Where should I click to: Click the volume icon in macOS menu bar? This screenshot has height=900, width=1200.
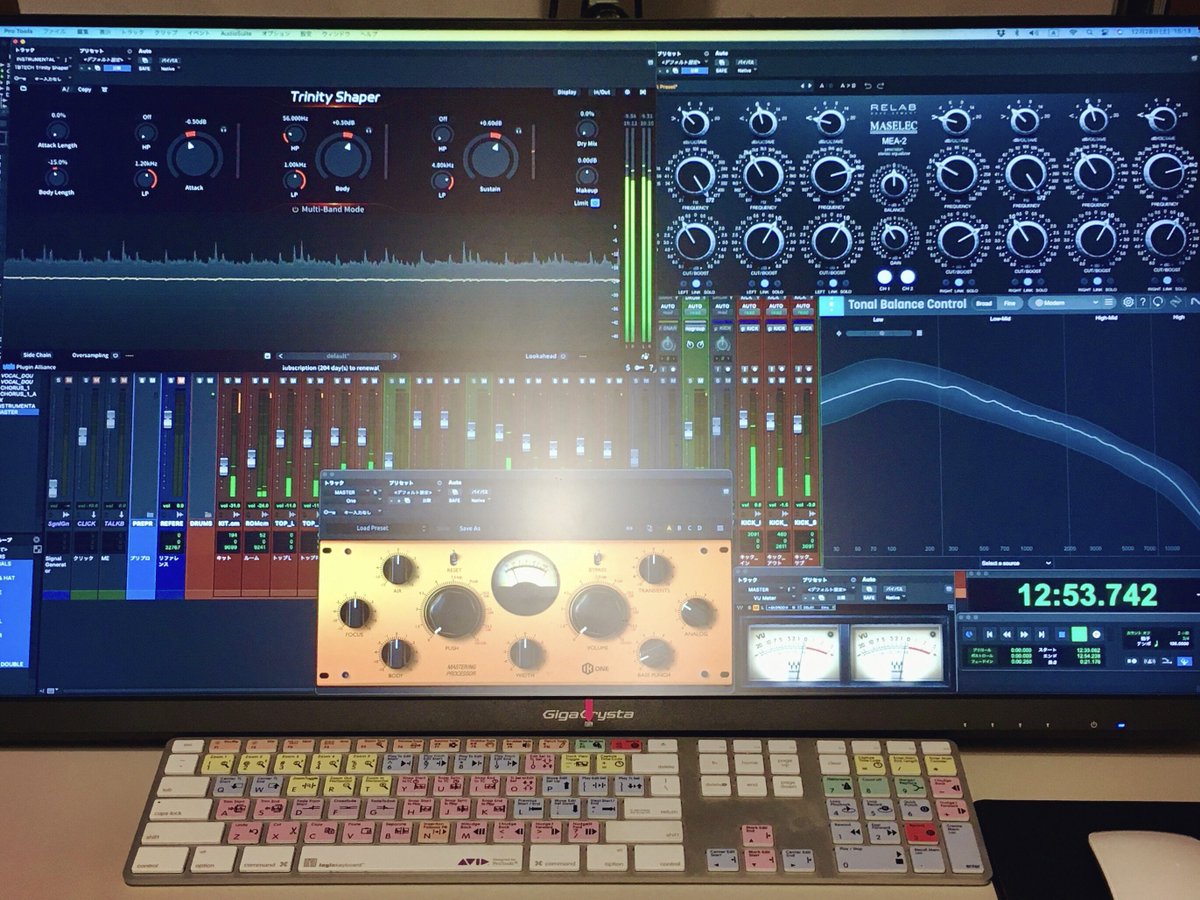tap(1032, 32)
